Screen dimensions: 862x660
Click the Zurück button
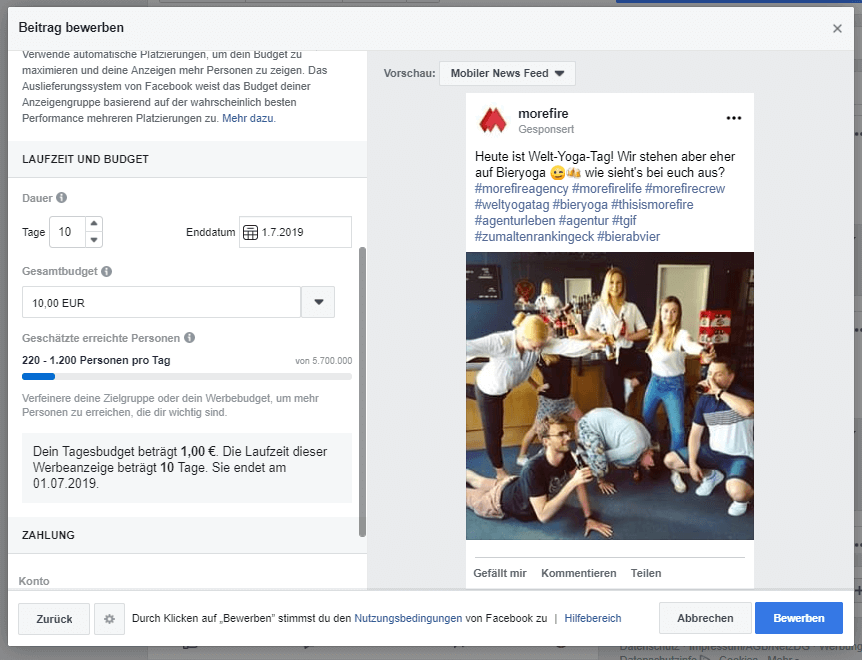point(54,619)
